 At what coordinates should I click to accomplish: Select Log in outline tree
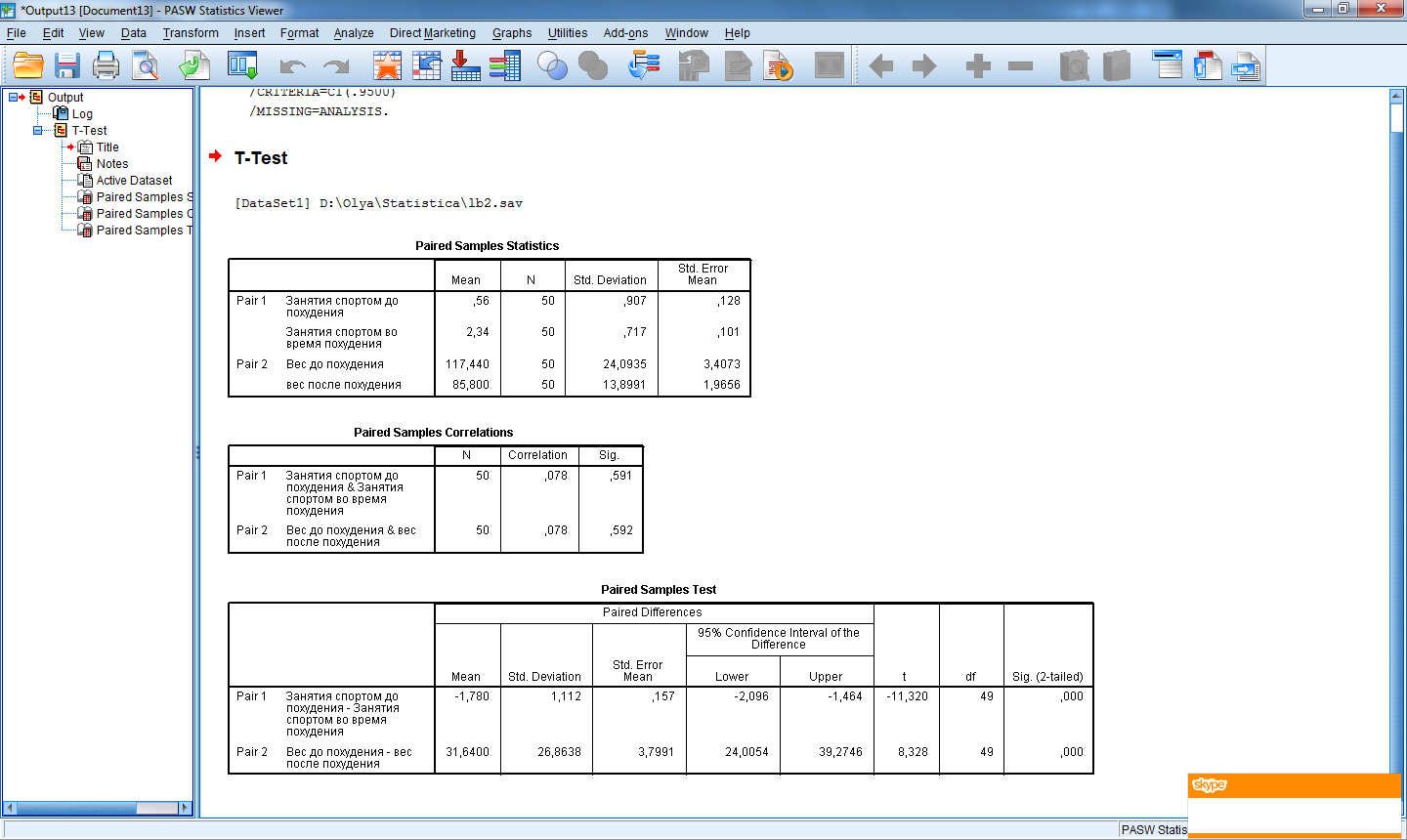point(82,113)
